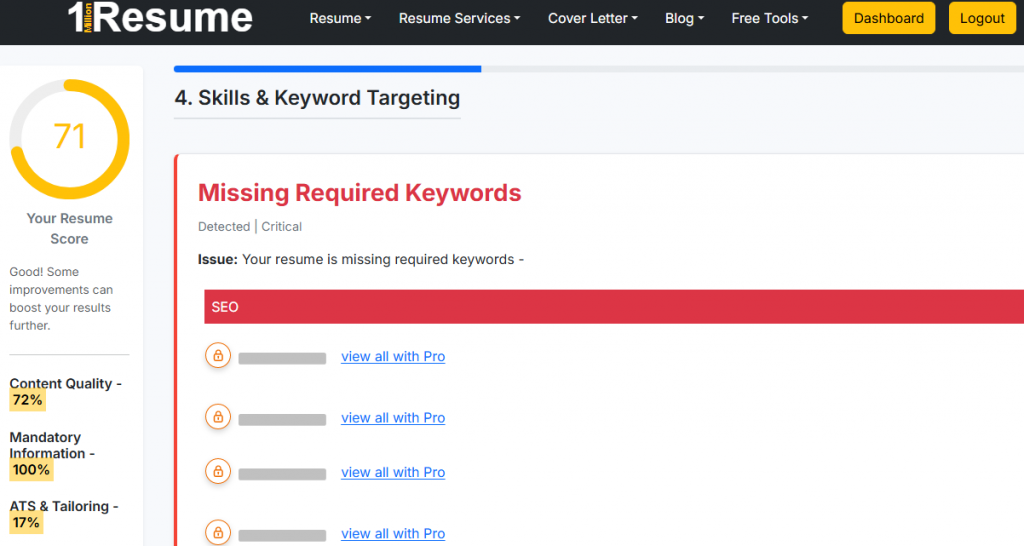Click third 'view all with Pro' link
Viewport: 1024px width, 546px height.
[393, 472]
